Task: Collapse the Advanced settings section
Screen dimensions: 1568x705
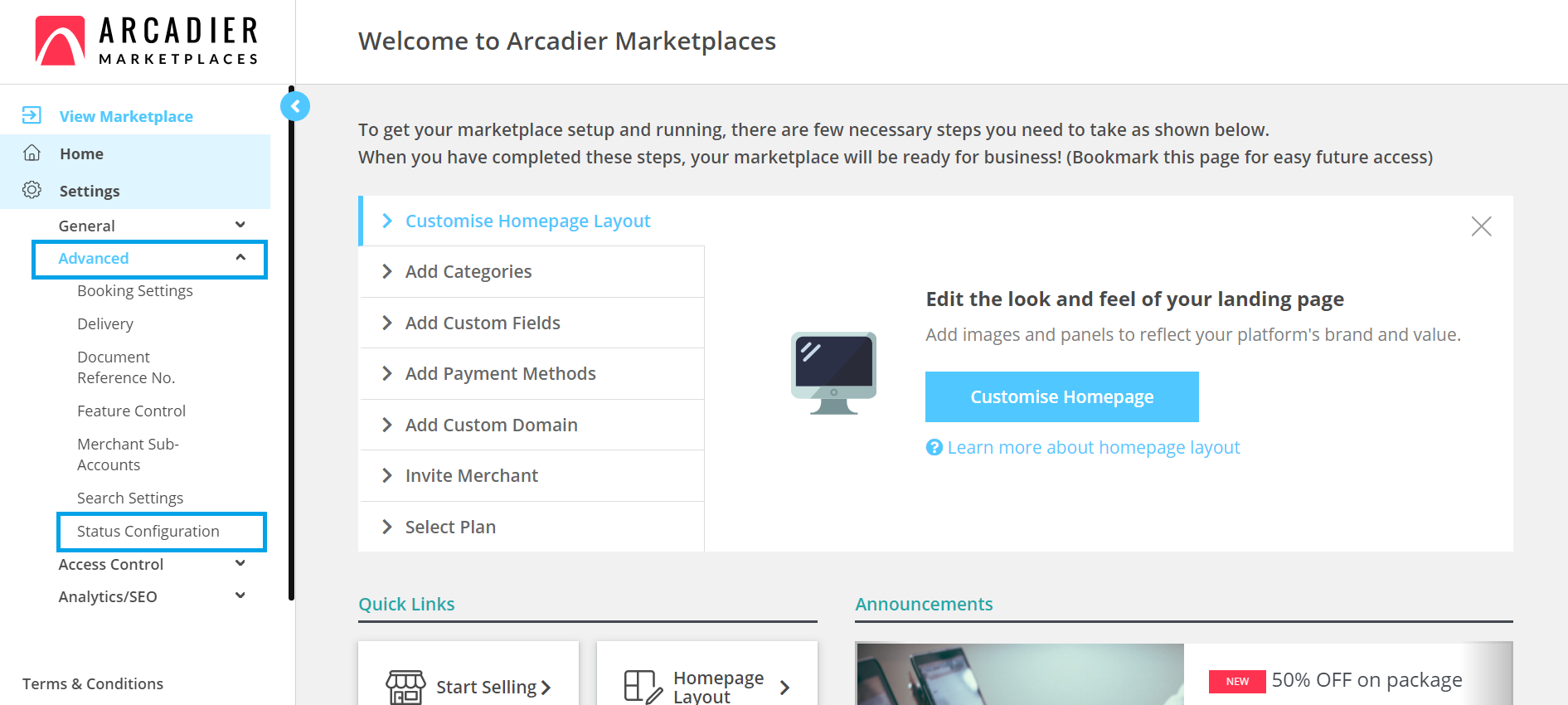Action: [240, 257]
